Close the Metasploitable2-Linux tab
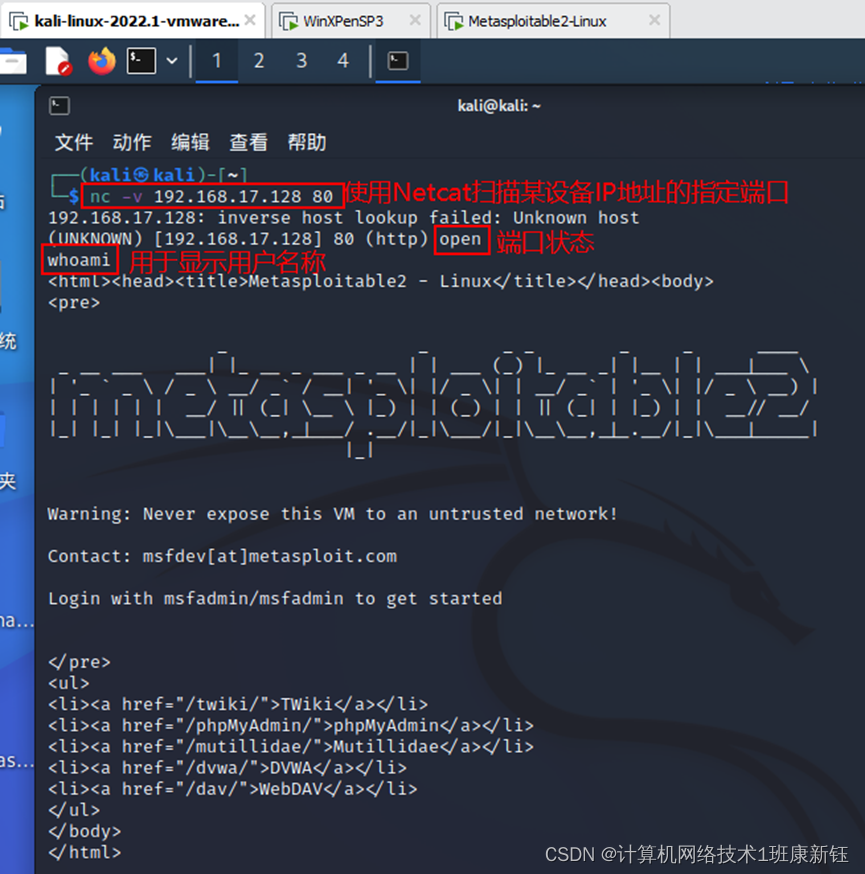865x874 pixels. coord(655,21)
